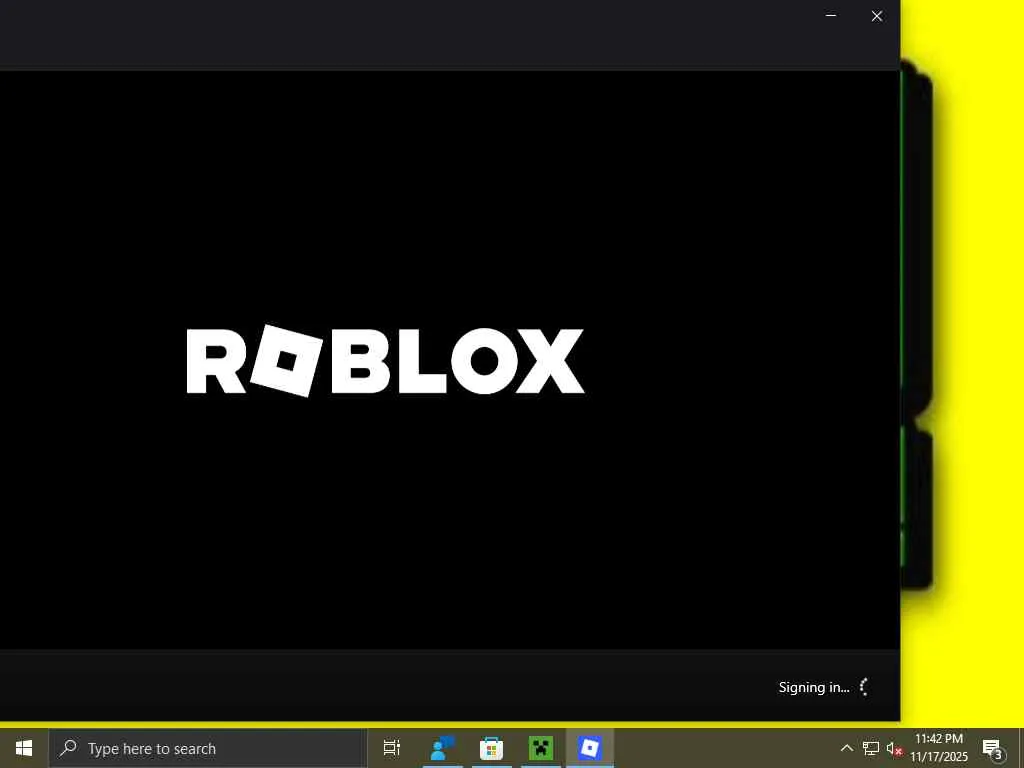This screenshot has width=1024, height=768.
Task: Open the people app icon in taskbar
Action: click(x=442, y=748)
